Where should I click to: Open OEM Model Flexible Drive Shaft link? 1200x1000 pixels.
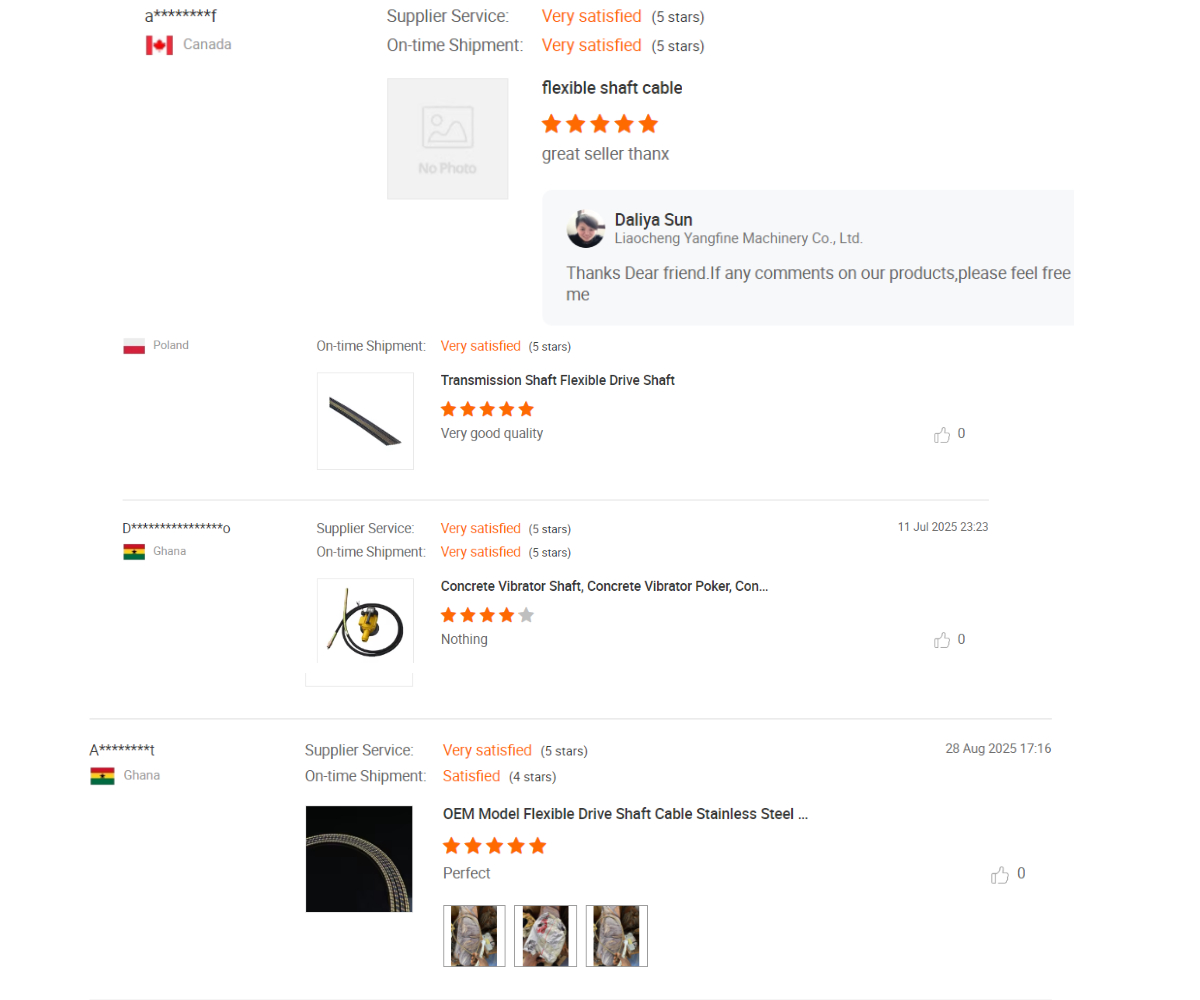[625, 814]
